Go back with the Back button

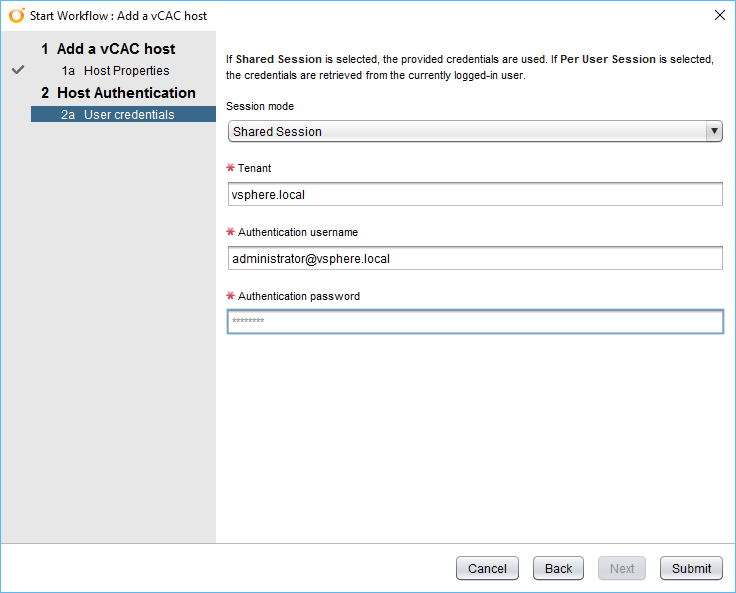tap(558, 568)
